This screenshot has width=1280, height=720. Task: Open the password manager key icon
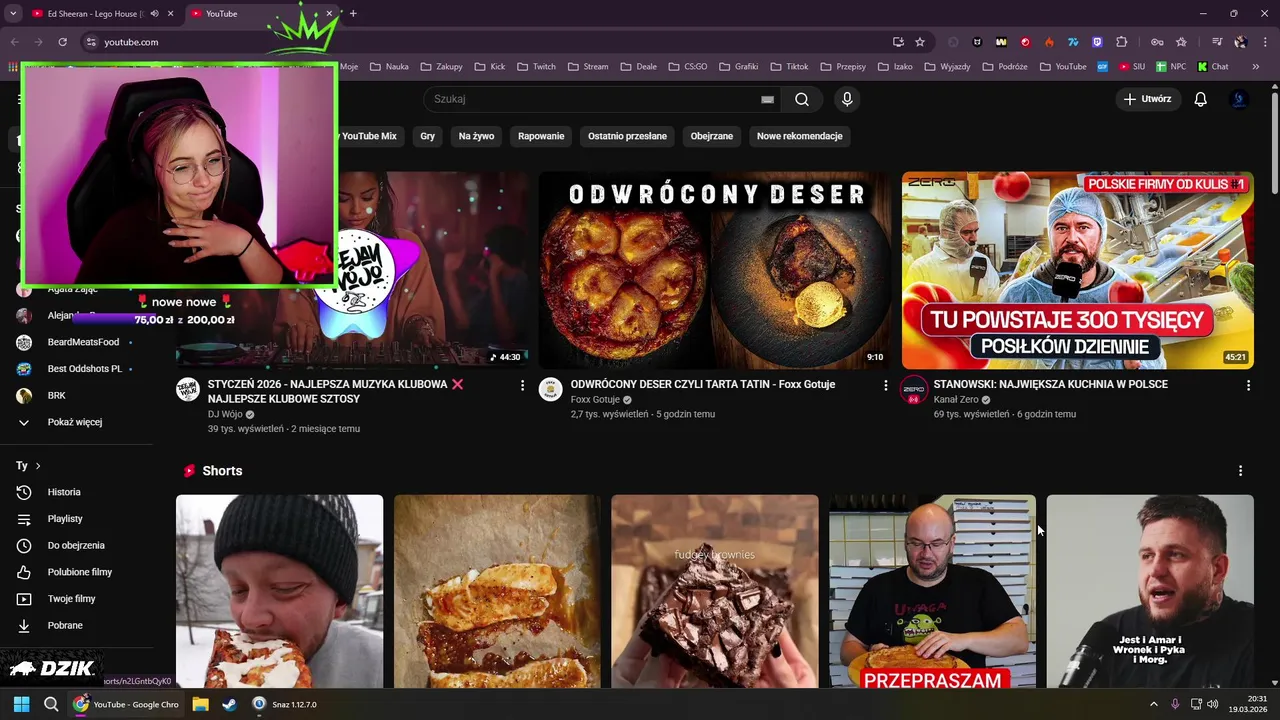click(x=1157, y=42)
